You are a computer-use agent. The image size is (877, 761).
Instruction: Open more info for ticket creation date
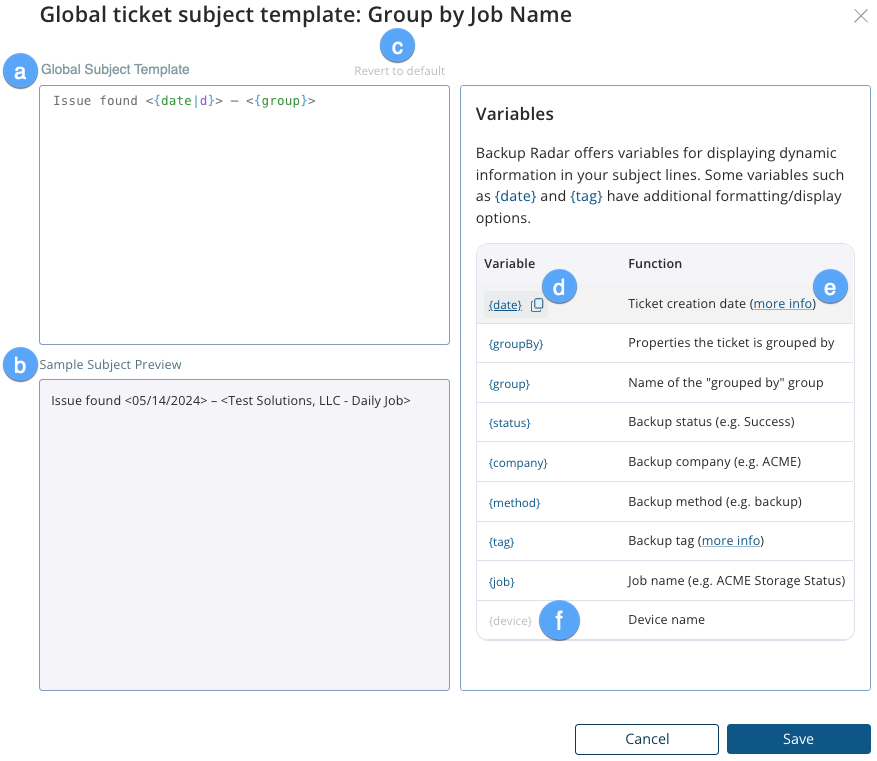click(783, 304)
